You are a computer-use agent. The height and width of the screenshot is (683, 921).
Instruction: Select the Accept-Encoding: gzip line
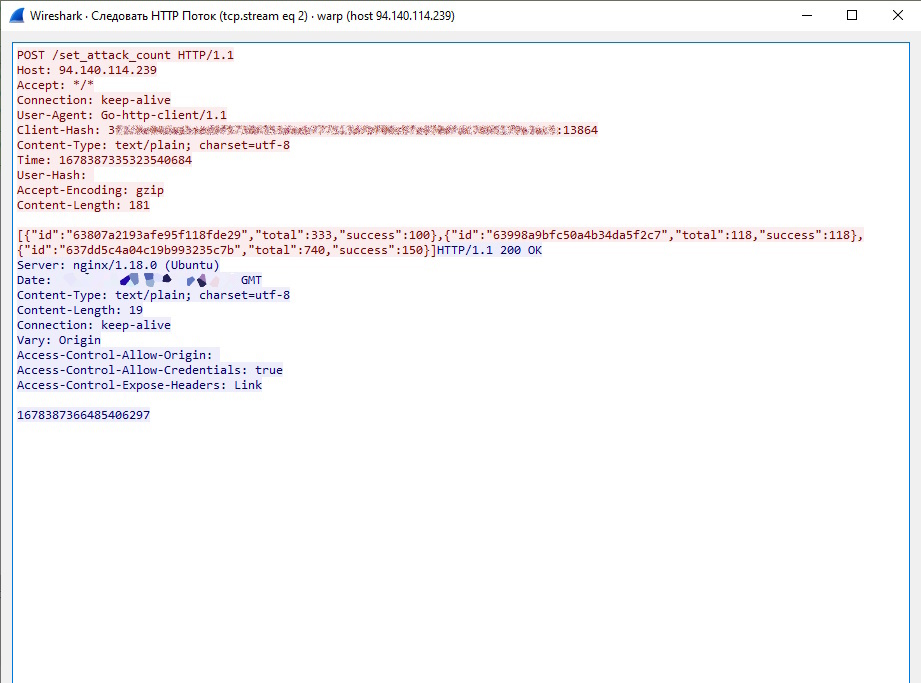click(x=90, y=190)
